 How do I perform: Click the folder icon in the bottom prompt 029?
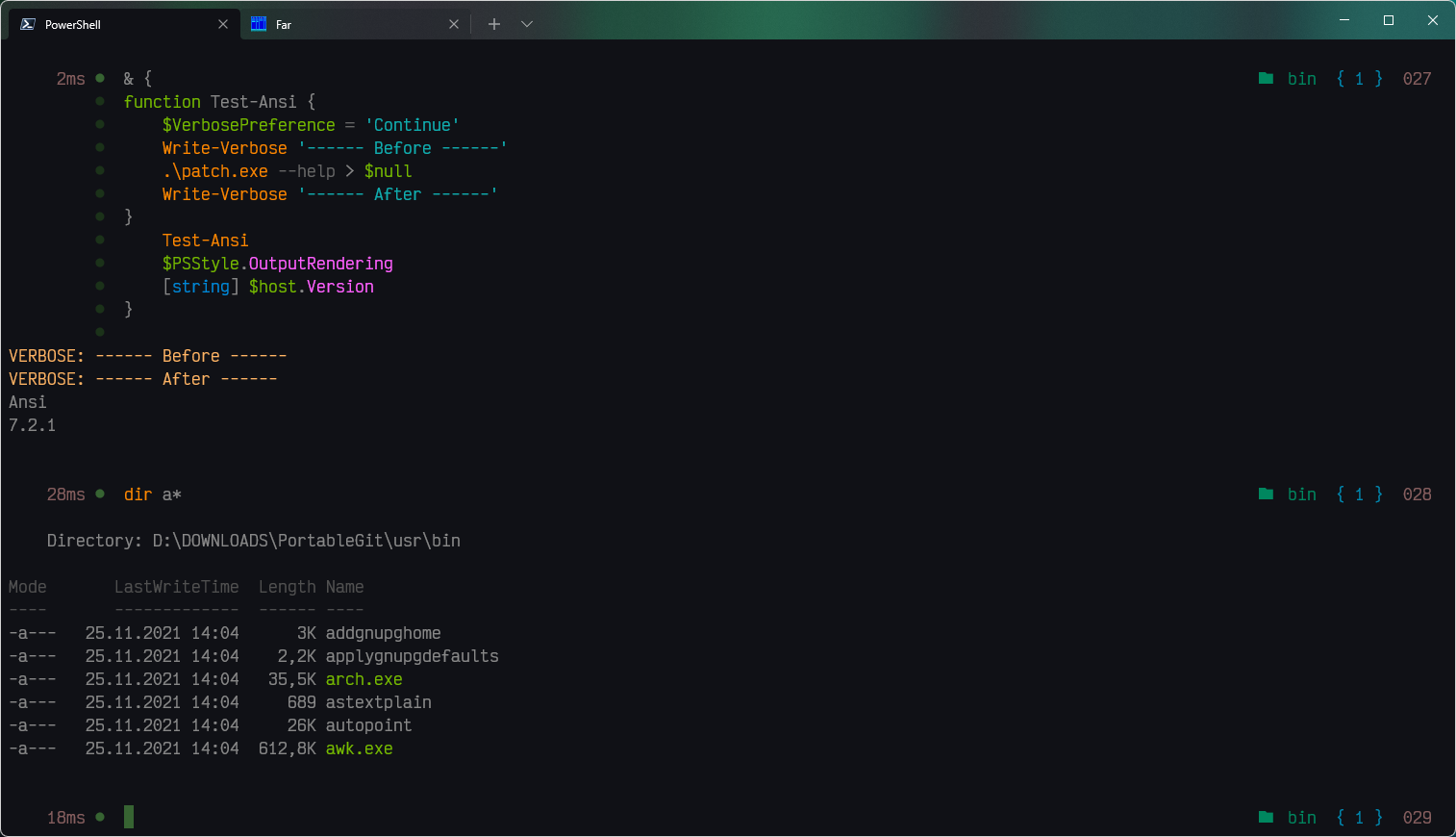tap(1267, 817)
